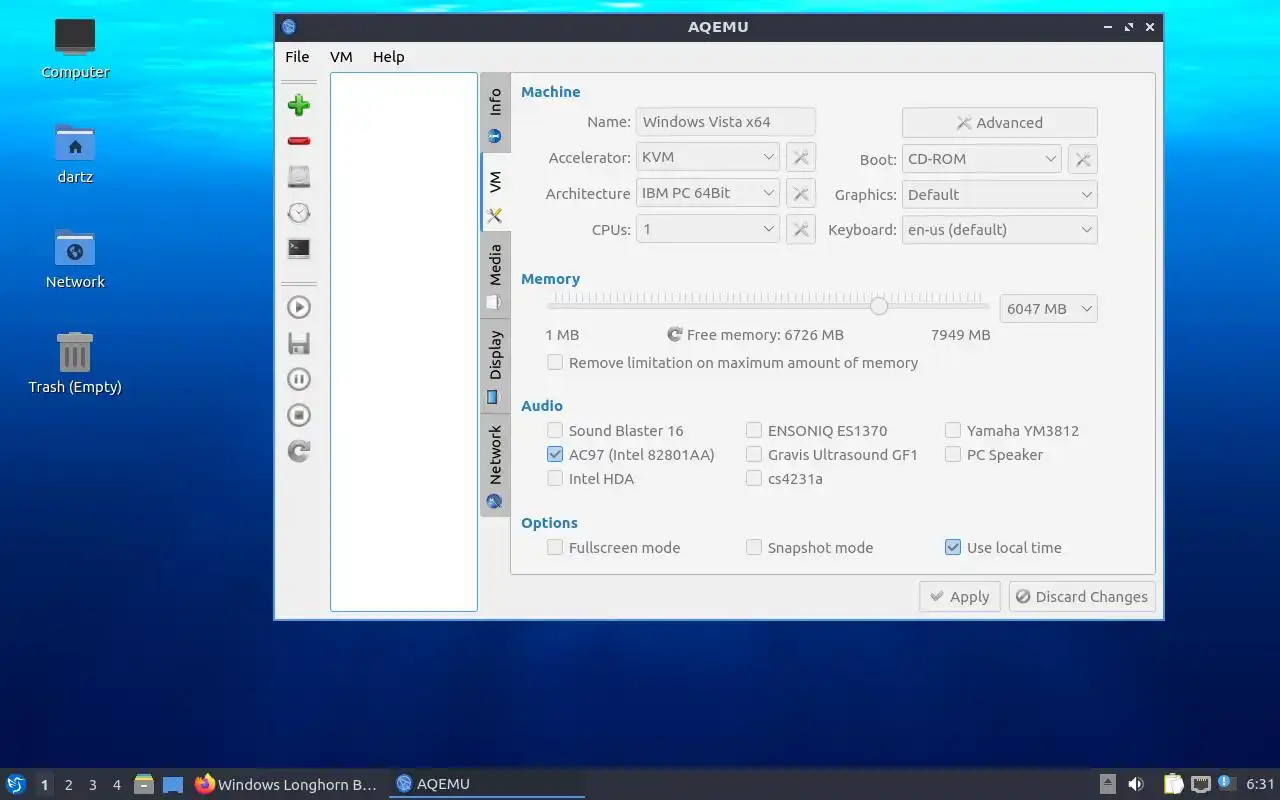Open the File menu

click(297, 57)
